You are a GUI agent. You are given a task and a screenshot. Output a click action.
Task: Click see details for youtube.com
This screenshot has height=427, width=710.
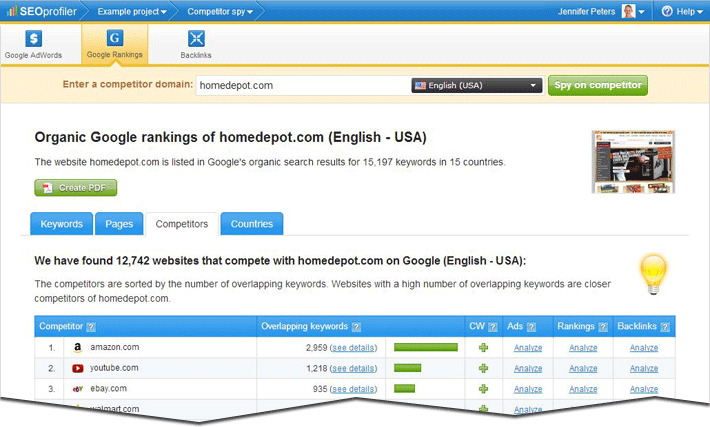pos(353,369)
